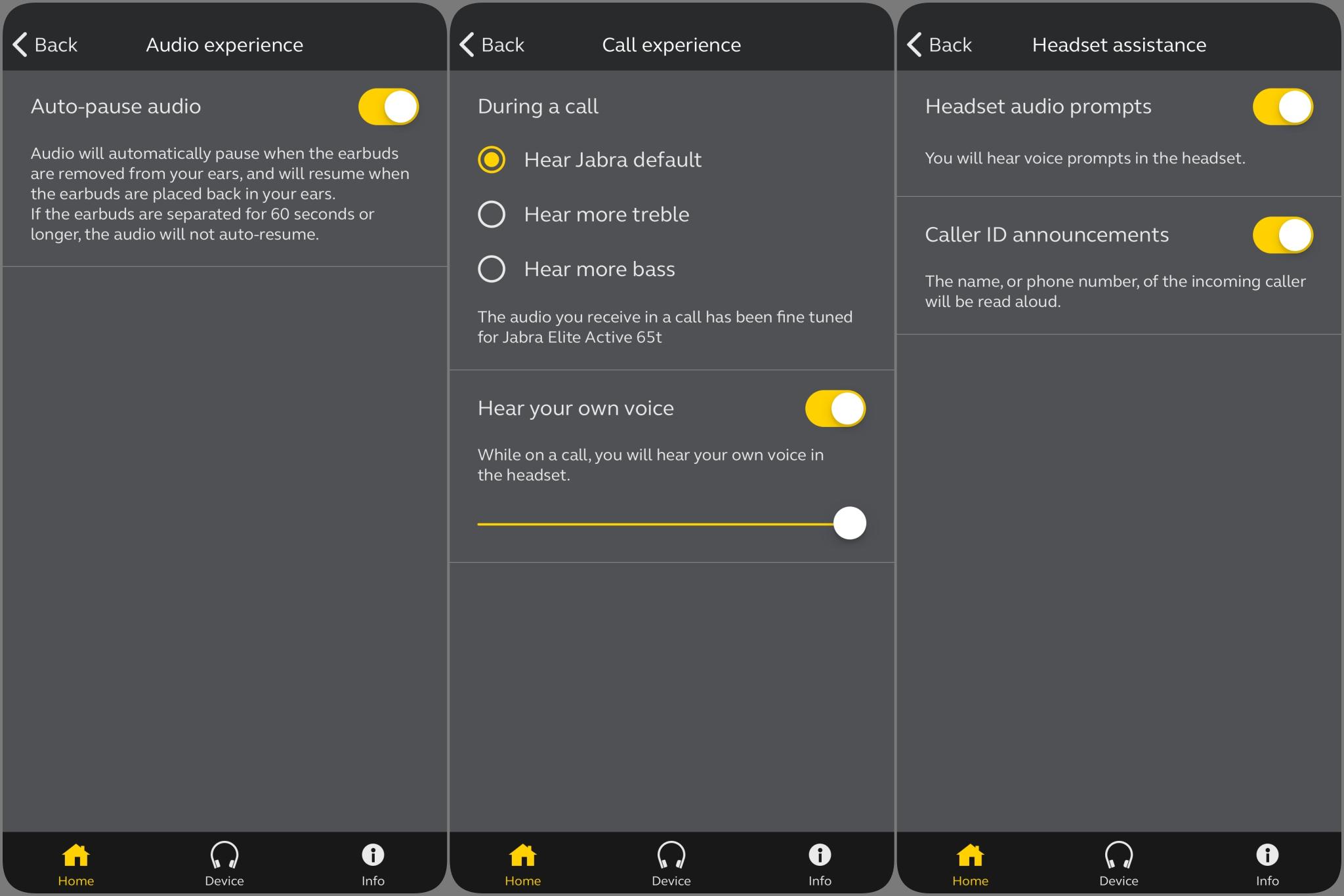
Task: Click the Auto-pause audio label
Action: coord(115,106)
